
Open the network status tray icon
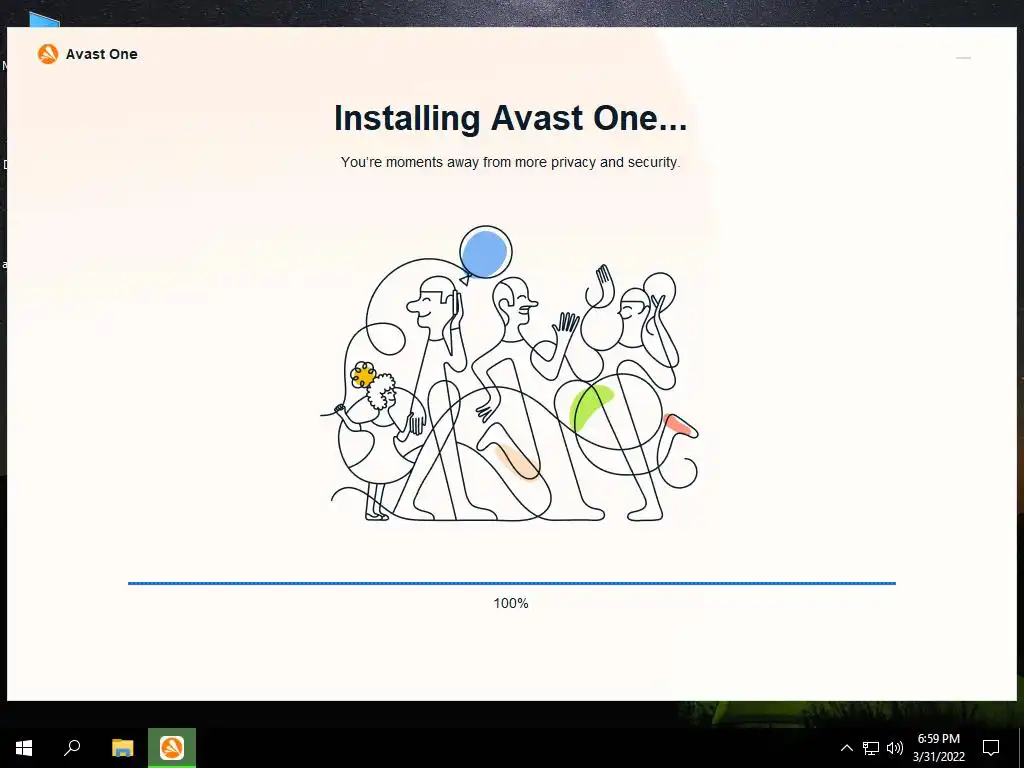pos(871,748)
